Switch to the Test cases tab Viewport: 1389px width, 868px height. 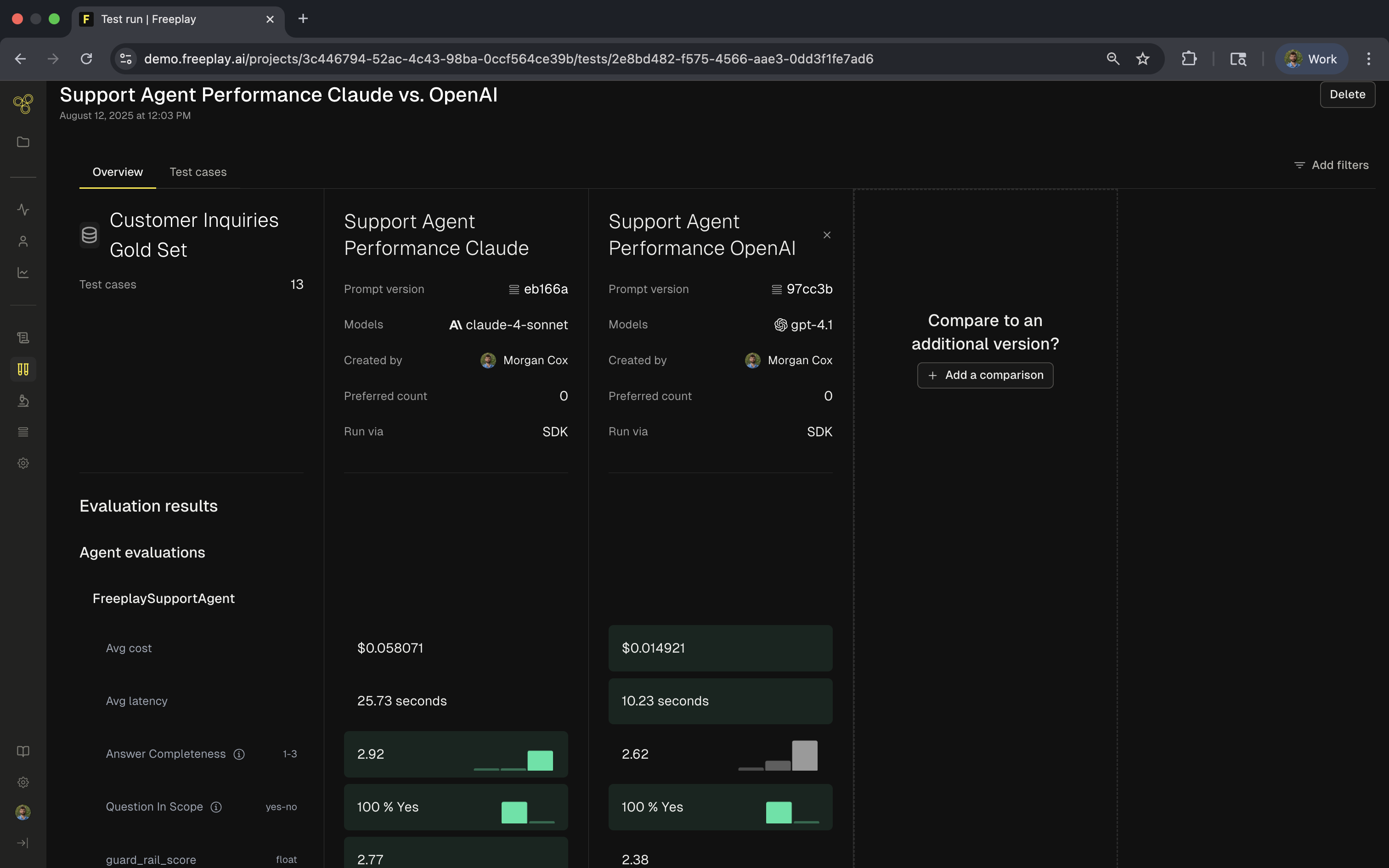coord(198,172)
